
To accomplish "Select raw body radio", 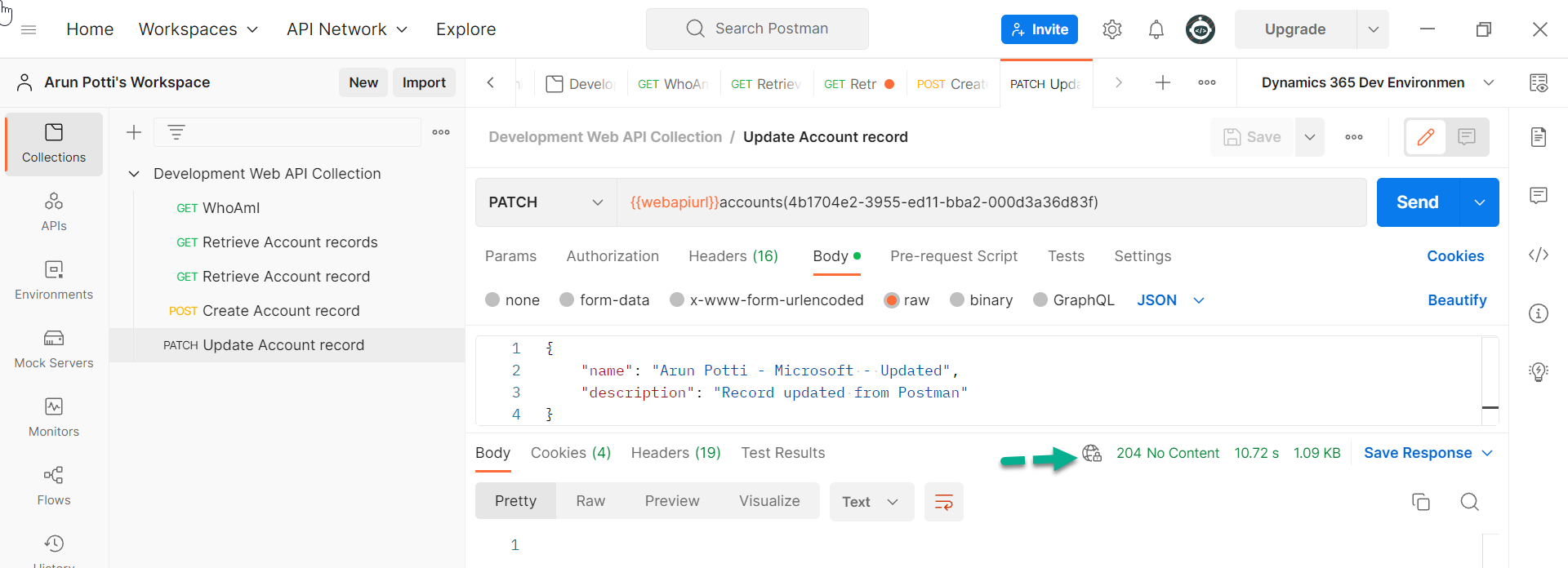I will pos(892,300).
